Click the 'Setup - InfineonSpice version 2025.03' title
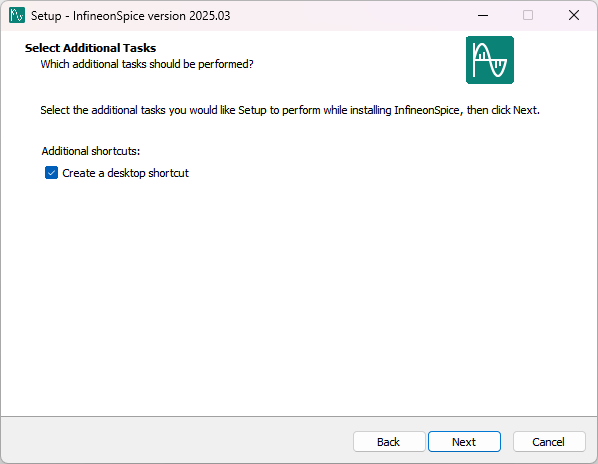598x464 pixels. [x=130, y=16]
